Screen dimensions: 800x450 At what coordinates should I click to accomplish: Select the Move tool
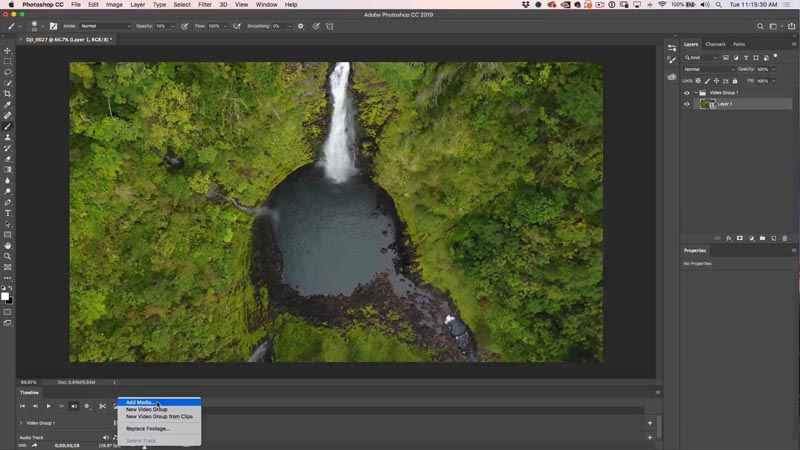click(x=7, y=51)
